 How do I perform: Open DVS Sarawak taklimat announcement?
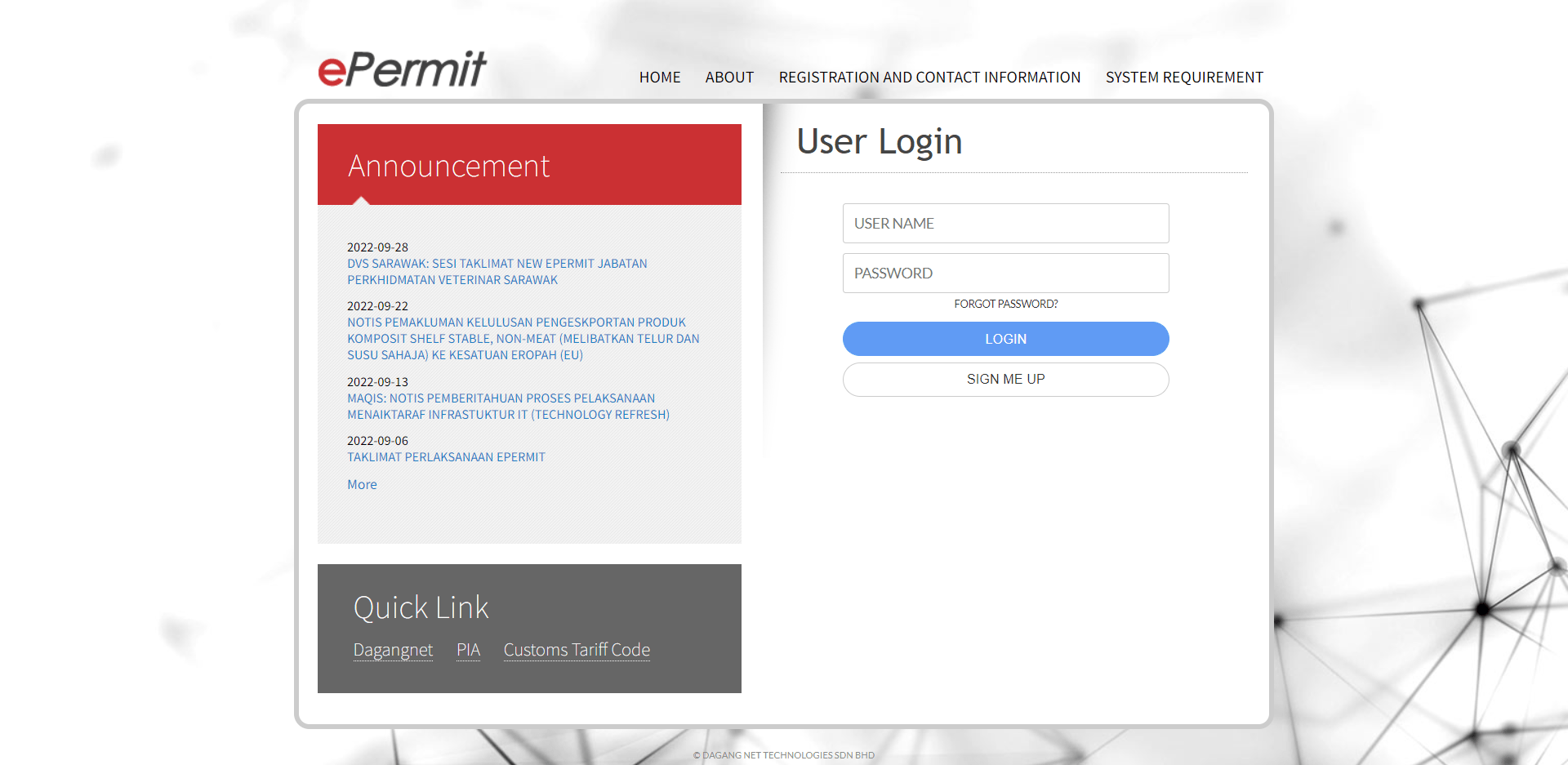click(x=497, y=272)
